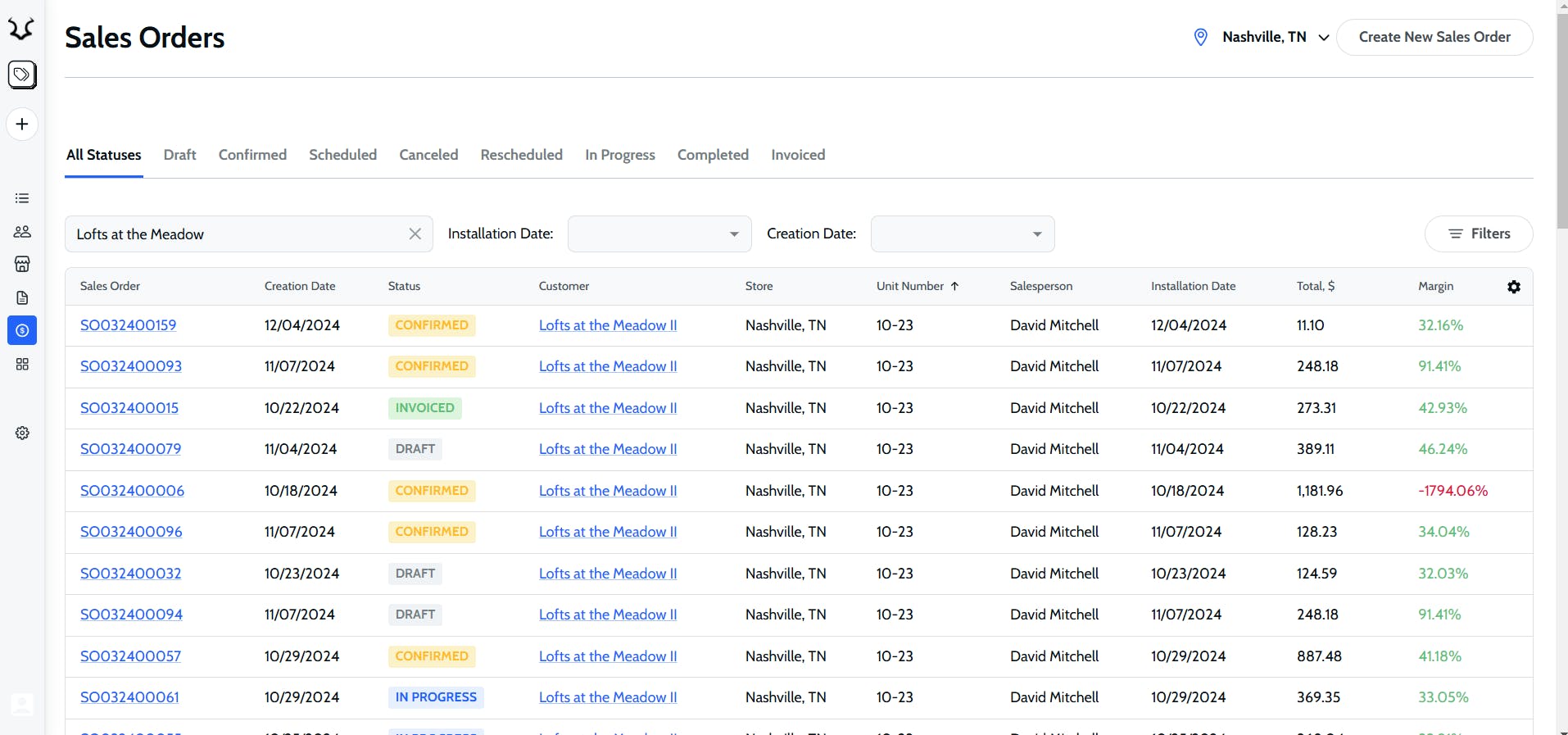Click the location pin icon
The height and width of the screenshot is (735, 1568).
1200,37
